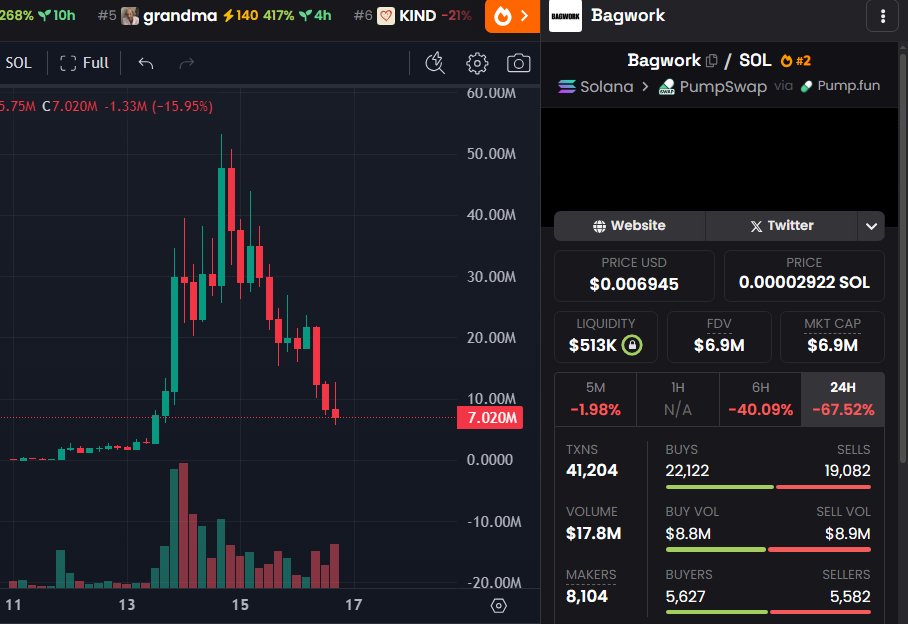Click the SOL currency toggle in chart toolbar
Viewport: 908px width, 624px height.
coord(18,63)
